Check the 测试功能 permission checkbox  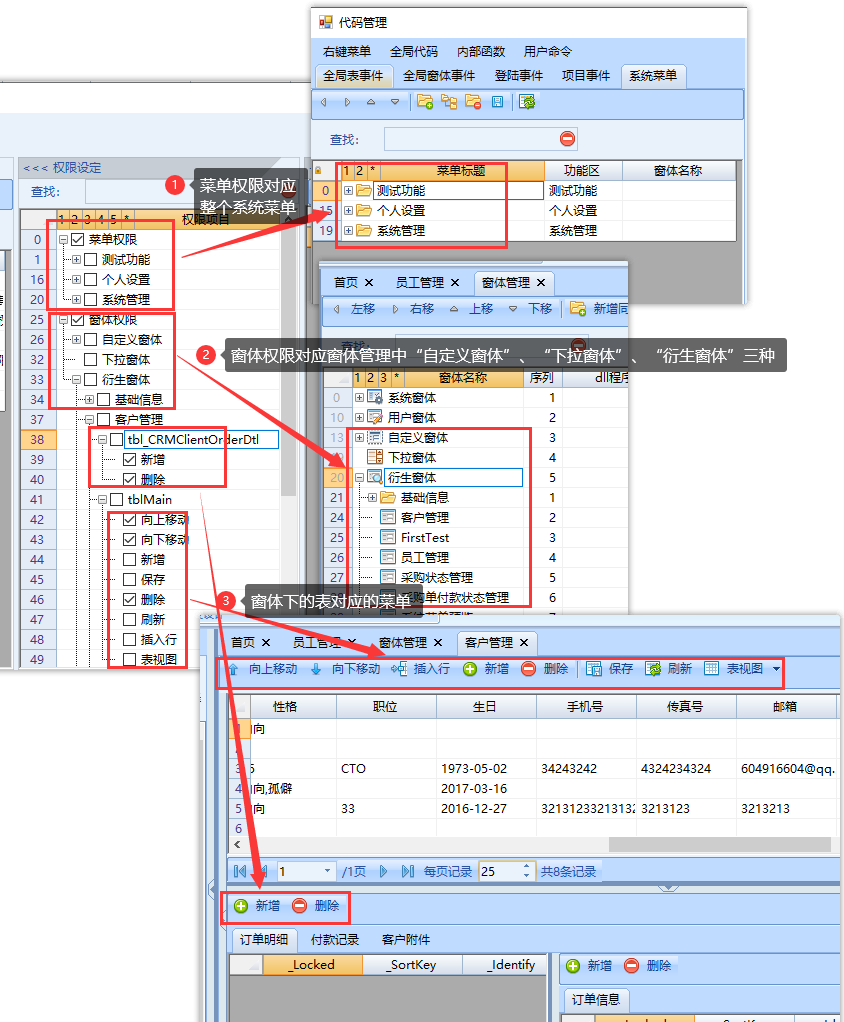click(91, 259)
